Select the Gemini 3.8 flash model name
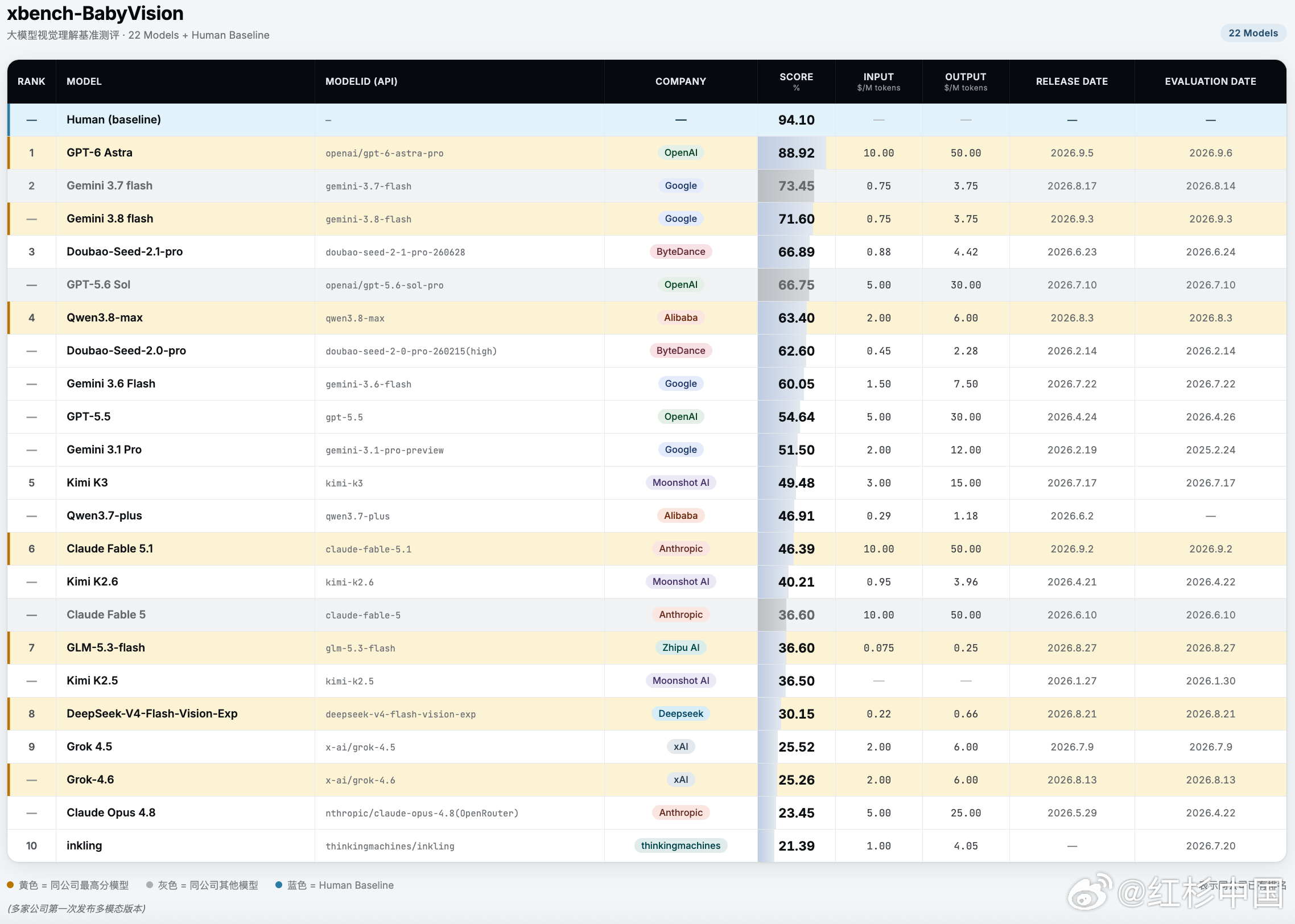Viewport: 1295px width, 924px height. (110, 218)
